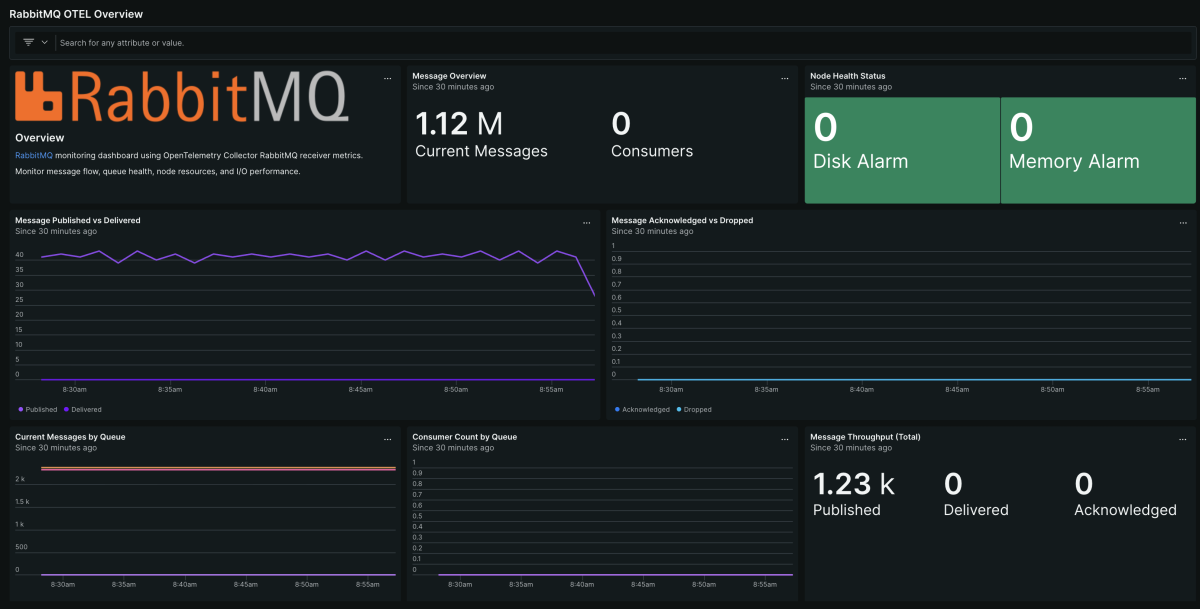Click the green Disk Alarm status tile
This screenshot has width=1200, height=609.
click(x=902, y=150)
